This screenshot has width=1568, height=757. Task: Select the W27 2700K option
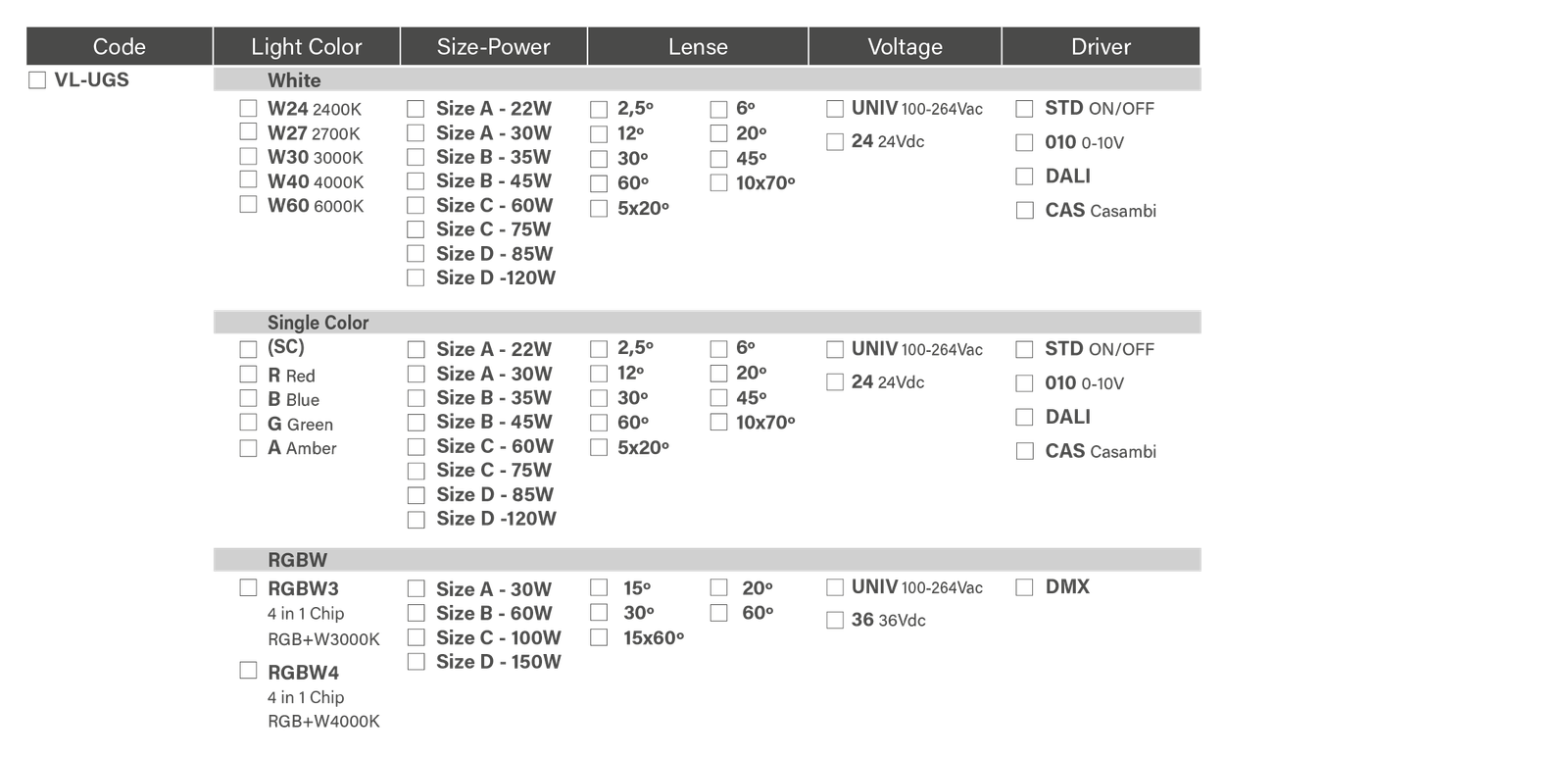point(249,131)
